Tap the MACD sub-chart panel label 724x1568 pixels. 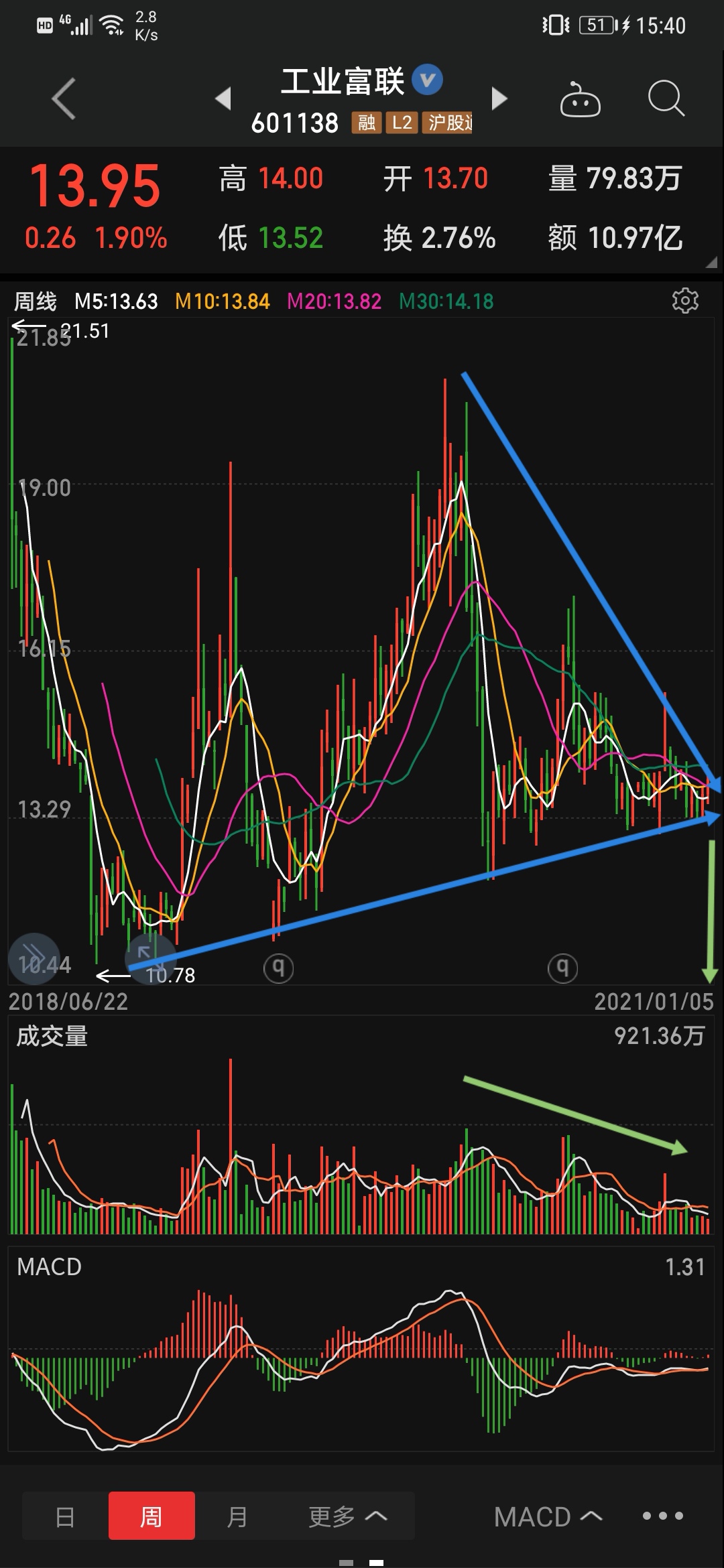tap(50, 1267)
